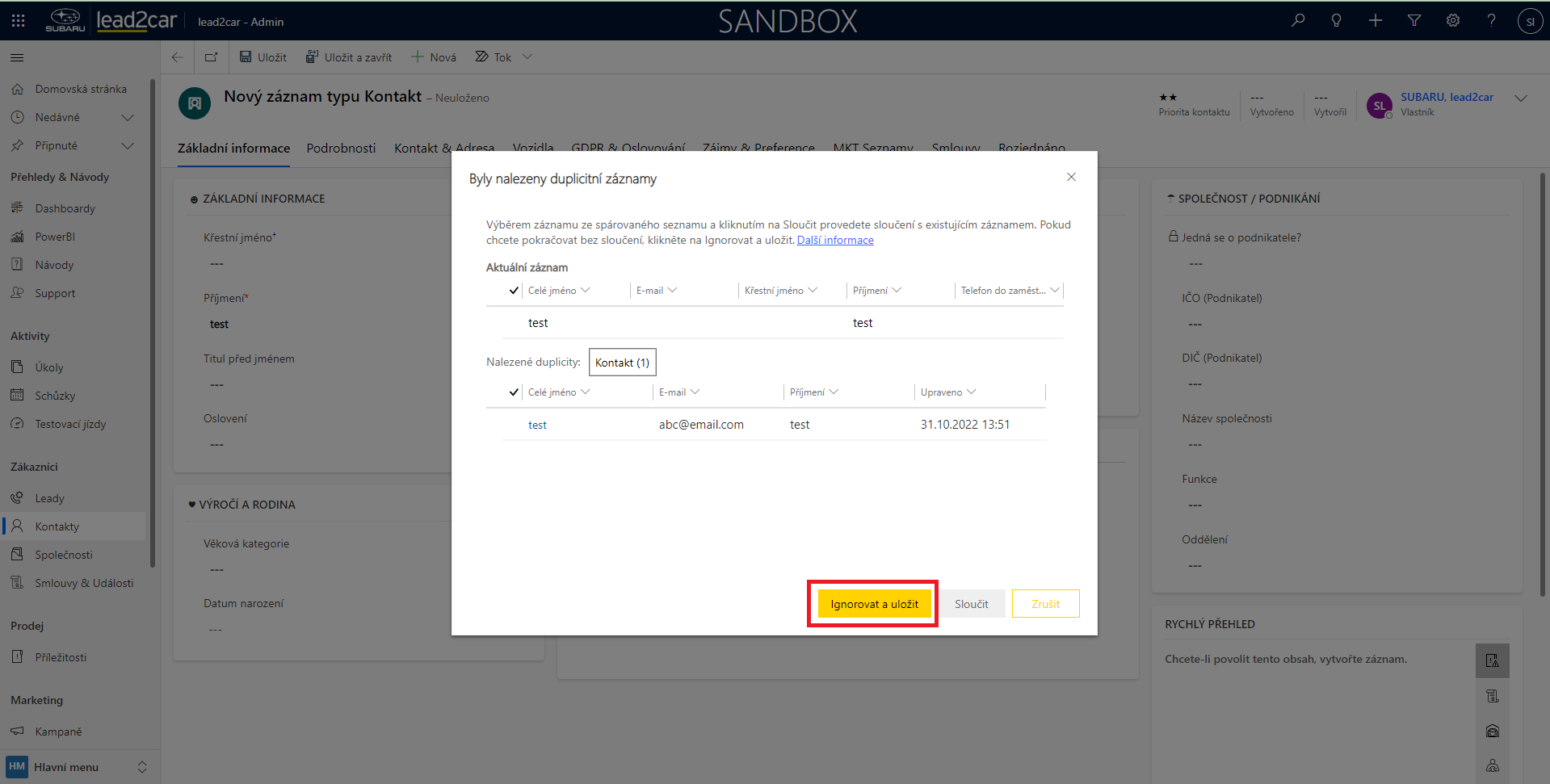
Task: Toggle select-all checkmark in Aktuální záznam table
Action: tap(514, 291)
